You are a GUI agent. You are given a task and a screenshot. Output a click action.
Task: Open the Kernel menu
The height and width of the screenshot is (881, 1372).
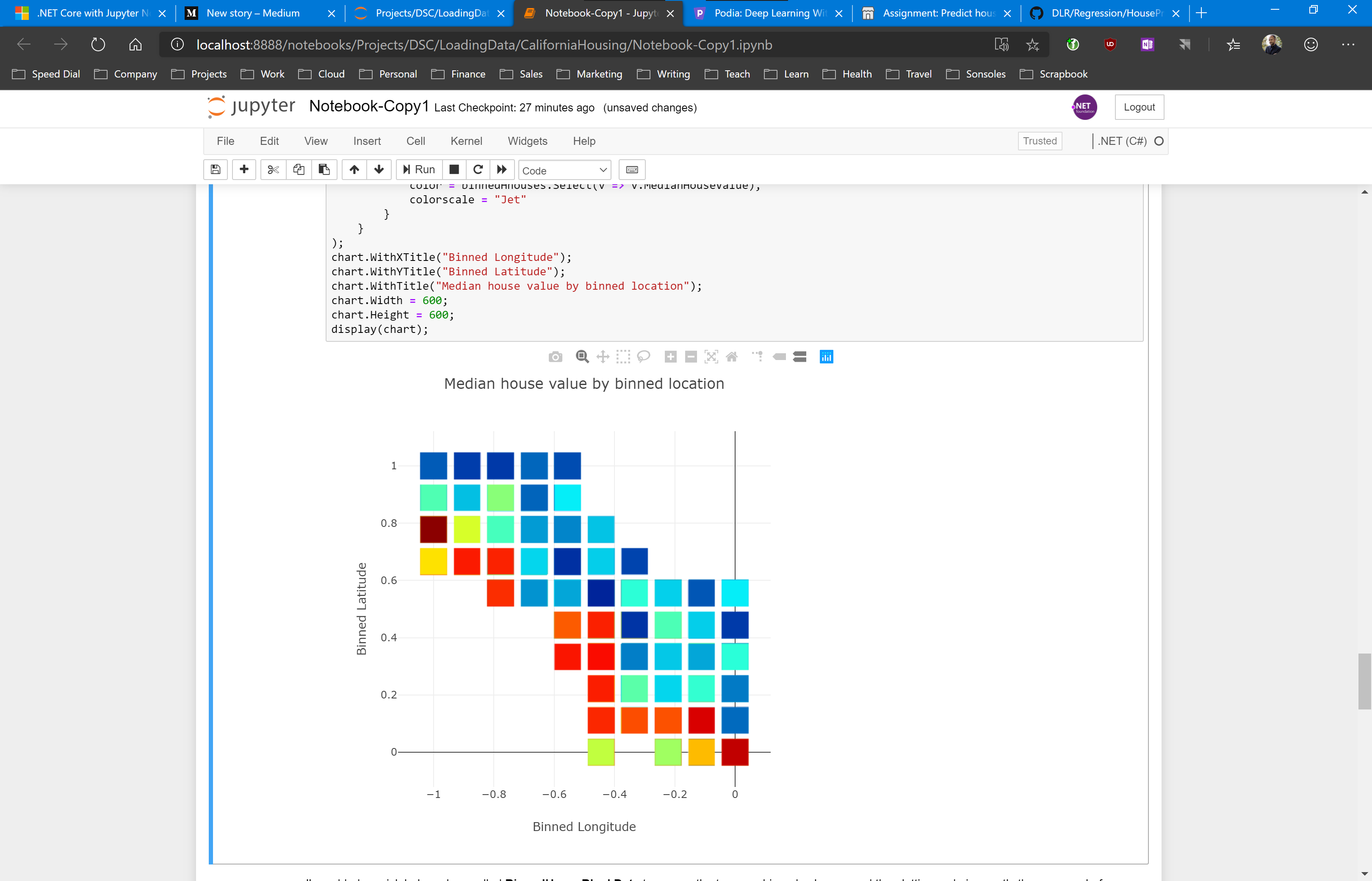tap(466, 141)
